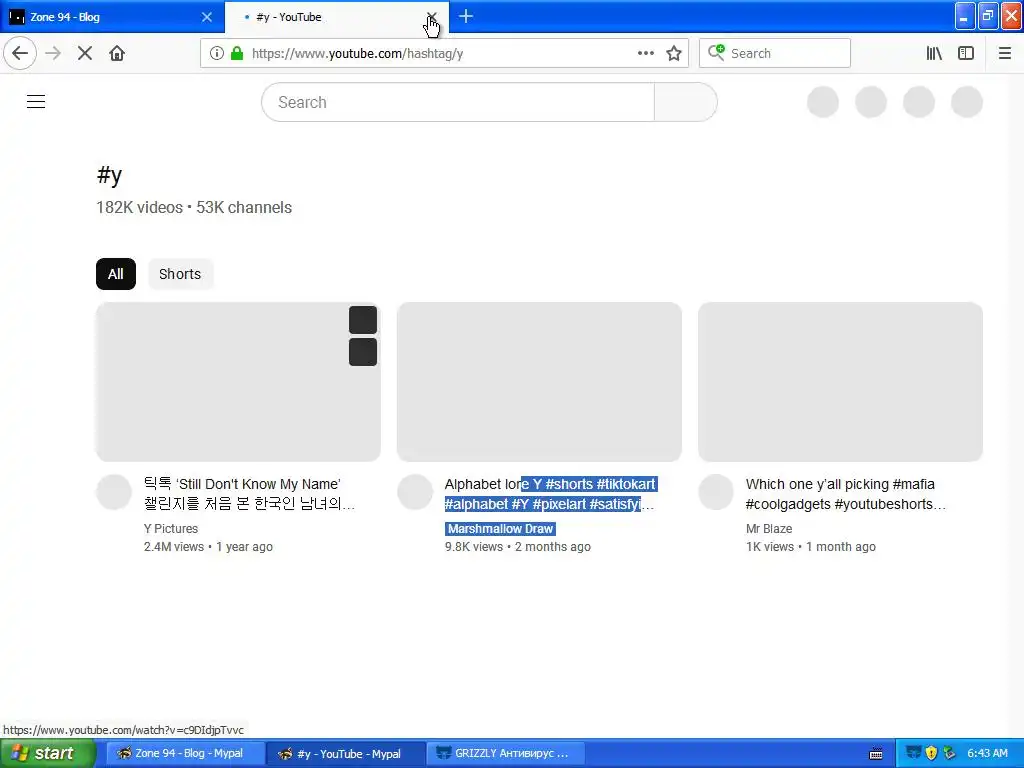
Task: Click the '9.8K views • 2 months ago' text
Action: 518,547
